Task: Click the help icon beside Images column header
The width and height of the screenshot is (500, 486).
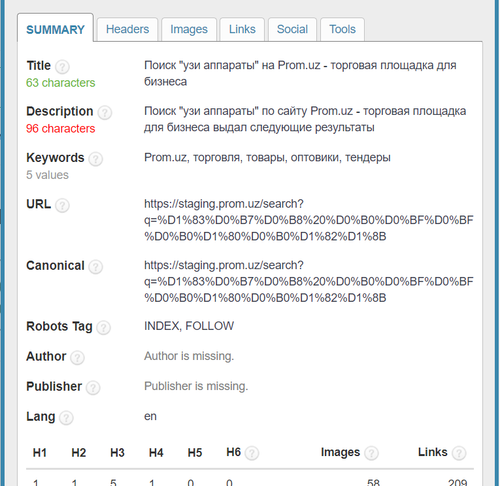Action: [371, 453]
